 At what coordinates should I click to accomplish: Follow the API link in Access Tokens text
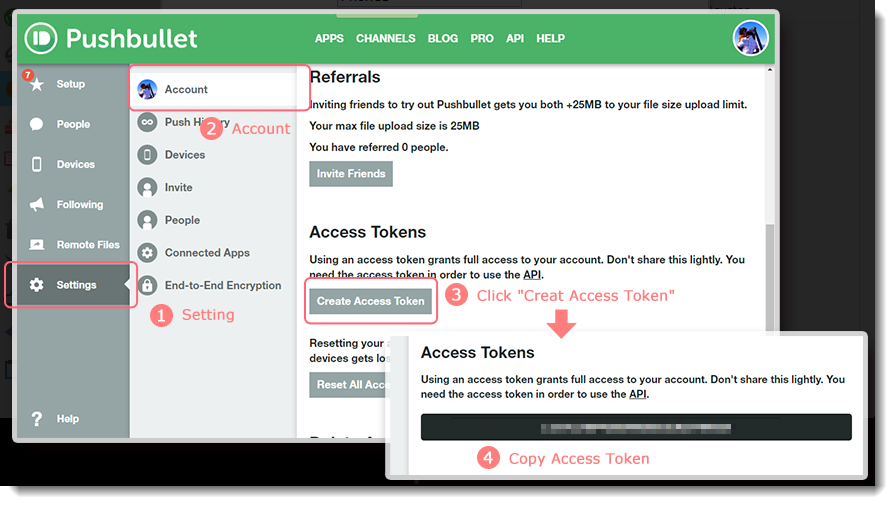[532, 275]
